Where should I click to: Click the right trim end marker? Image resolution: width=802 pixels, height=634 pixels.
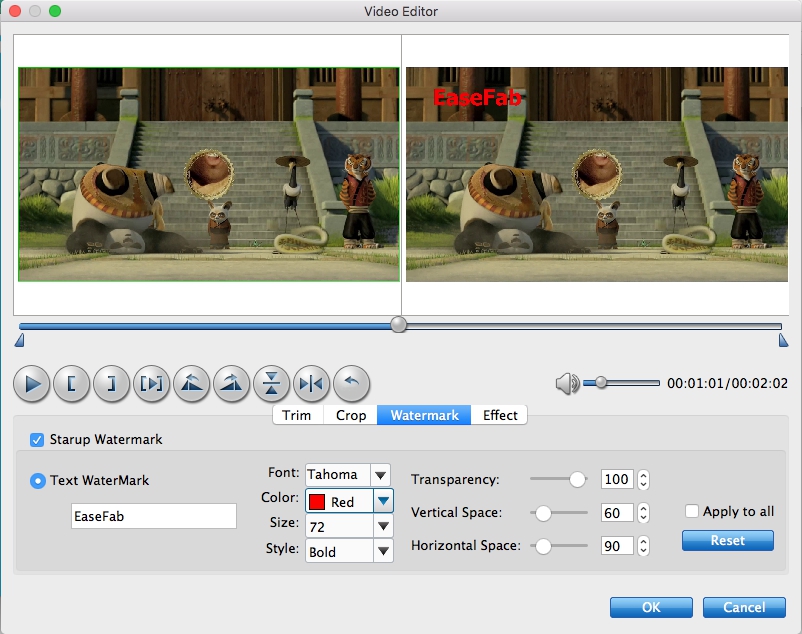[783, 341]
